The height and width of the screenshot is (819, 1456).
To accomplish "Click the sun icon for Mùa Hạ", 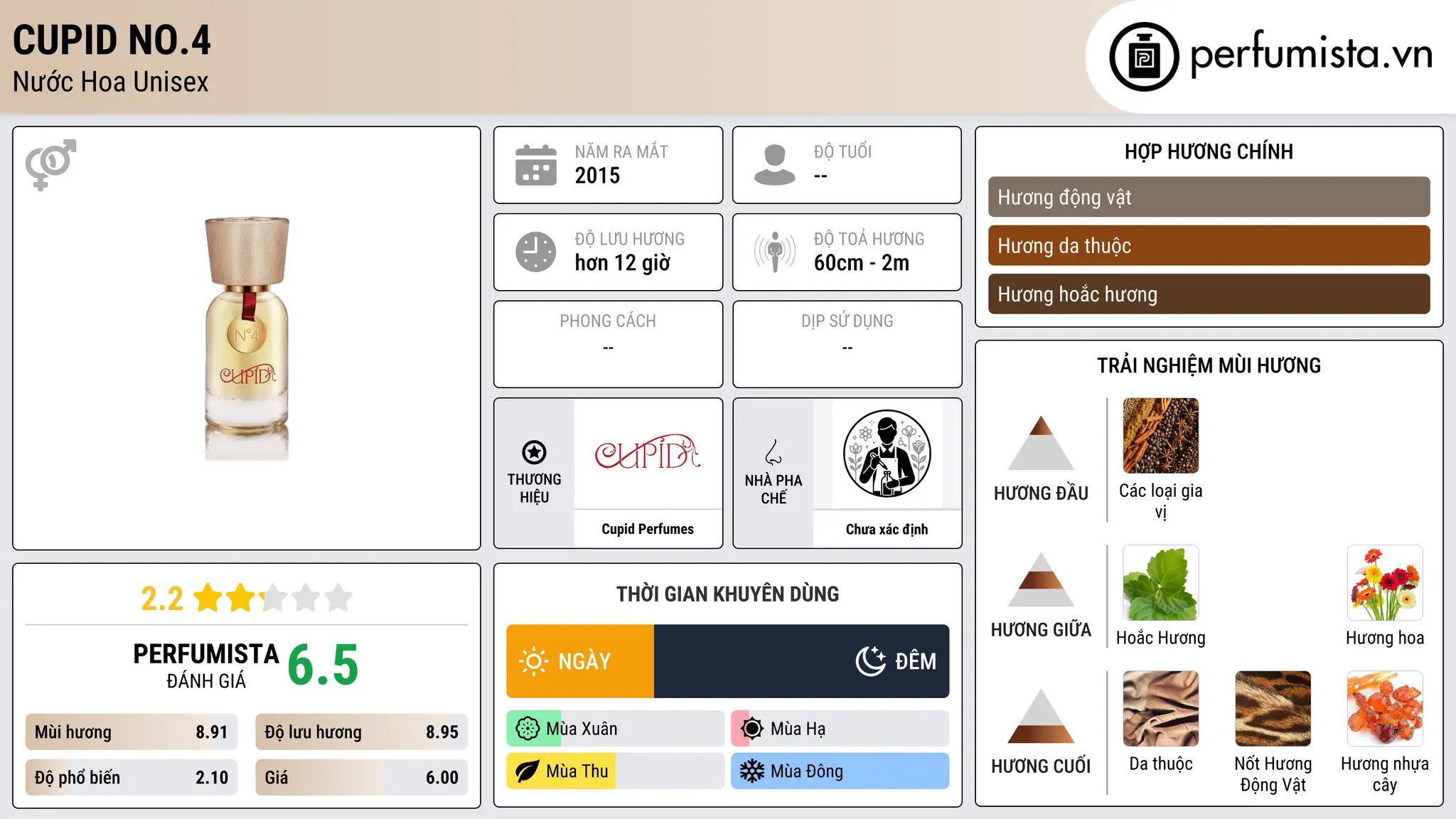I will coord(752,729).
